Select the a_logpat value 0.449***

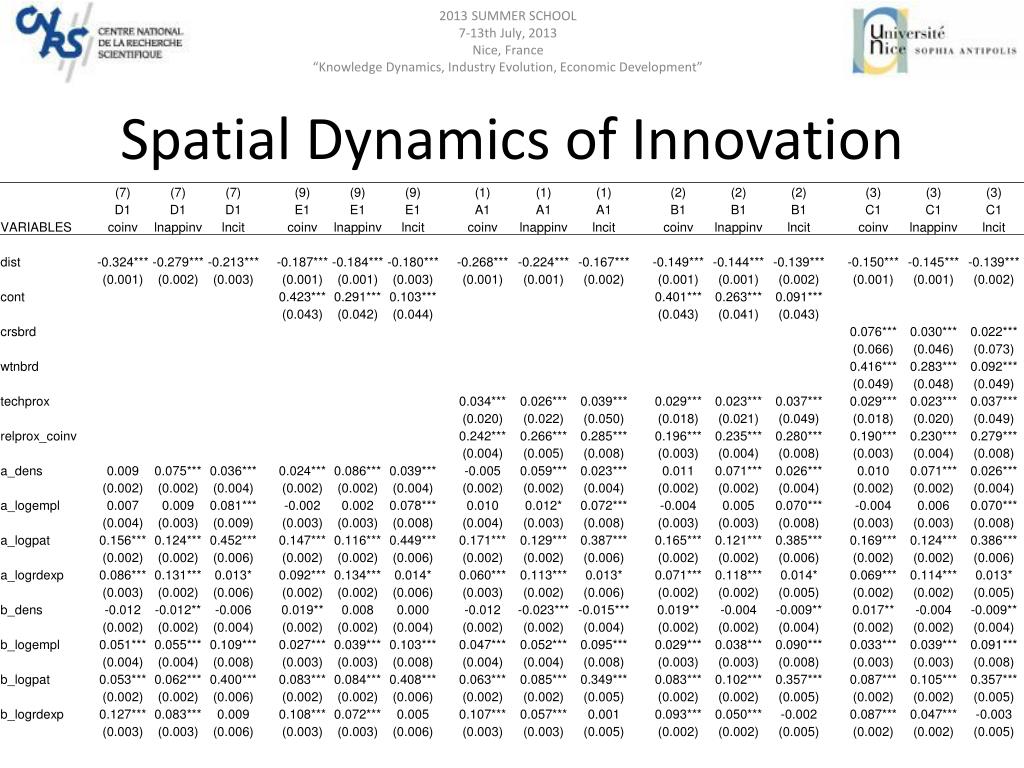(413, 540)
